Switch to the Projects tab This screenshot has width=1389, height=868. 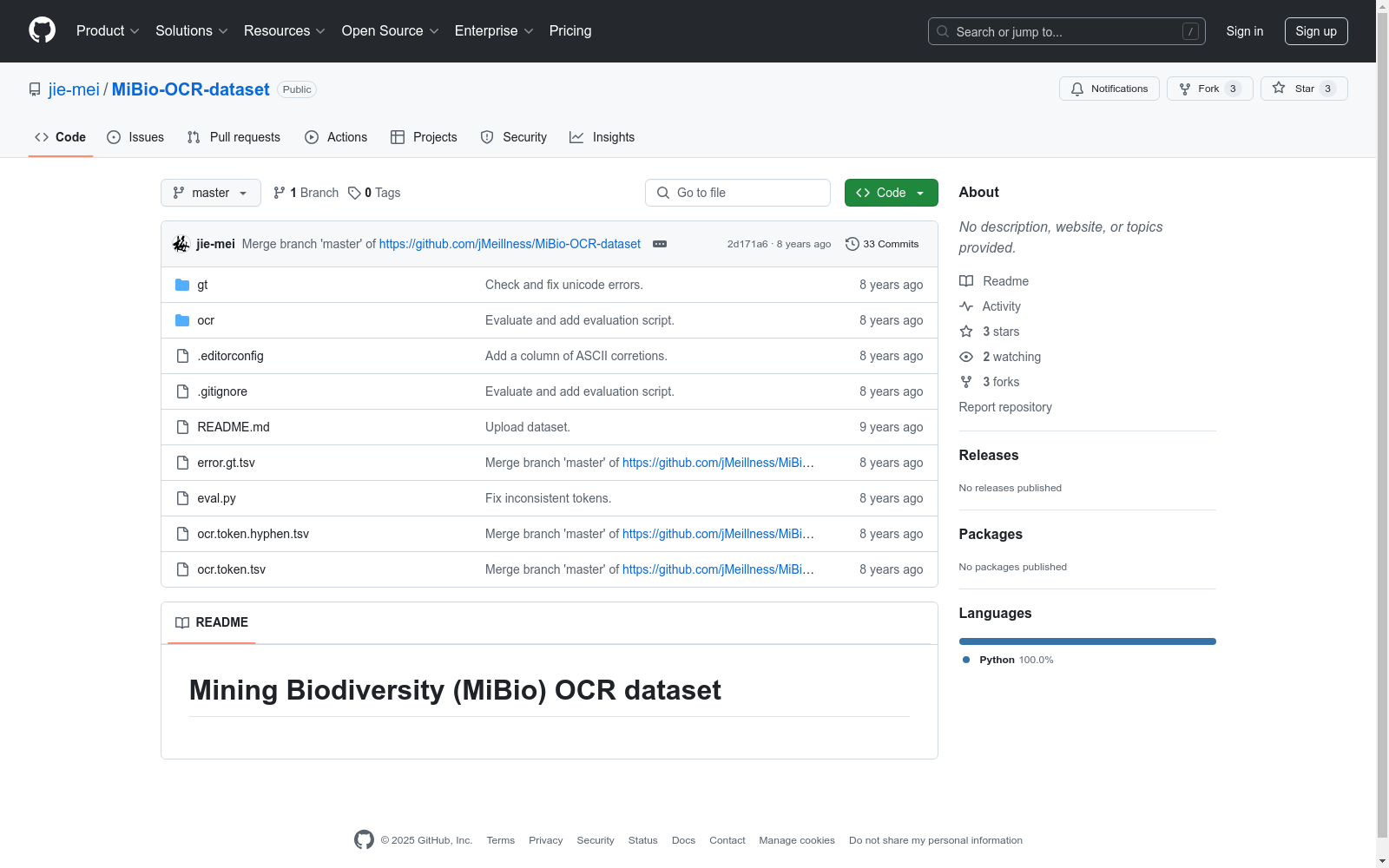coord(424,137)
